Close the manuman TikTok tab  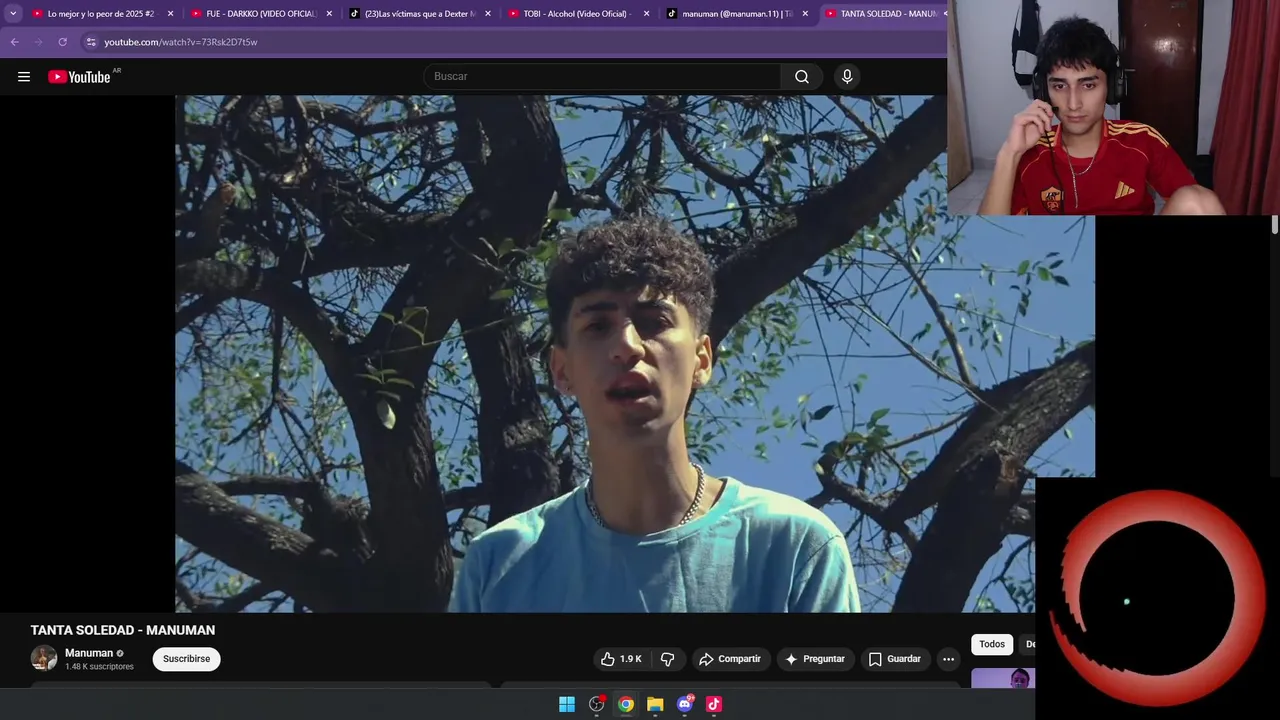(805, 14)
